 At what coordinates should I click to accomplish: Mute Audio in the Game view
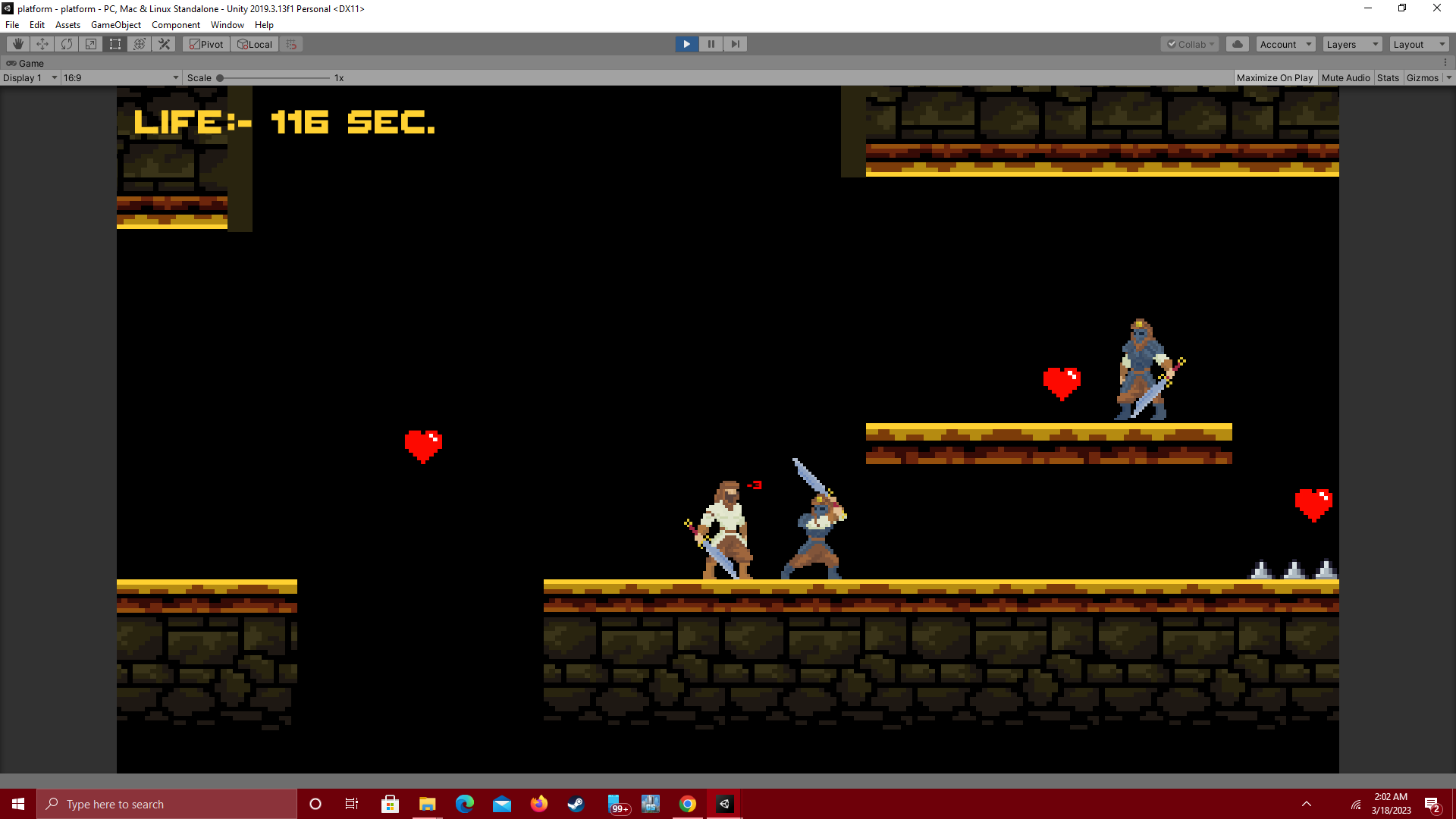coord(1345,77)
